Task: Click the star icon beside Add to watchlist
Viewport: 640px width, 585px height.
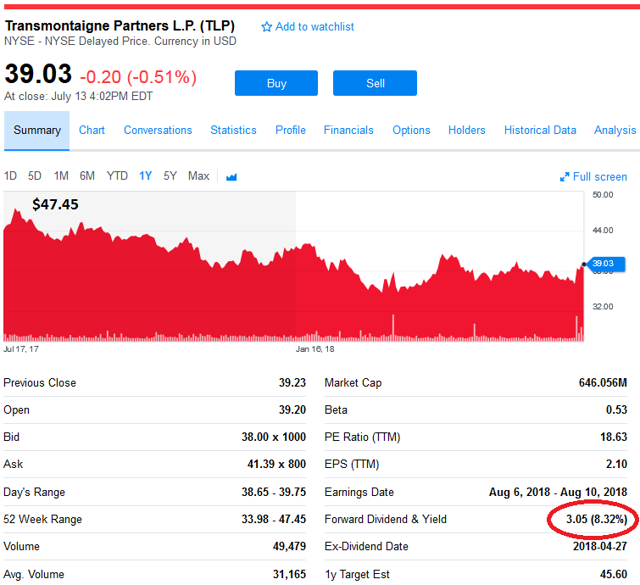Action: [x=267, y=27]
